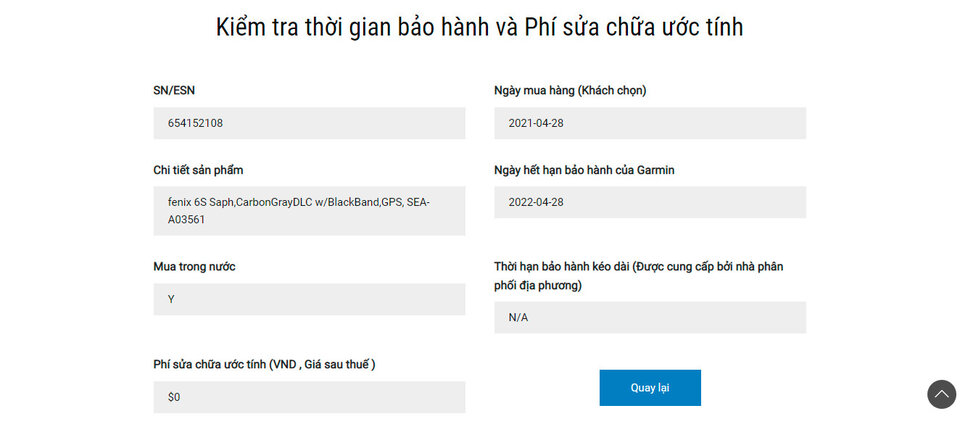Click the extended warranty field showing N/A
This screenshot has height=448, width=960.
click(x=650, y=317)
